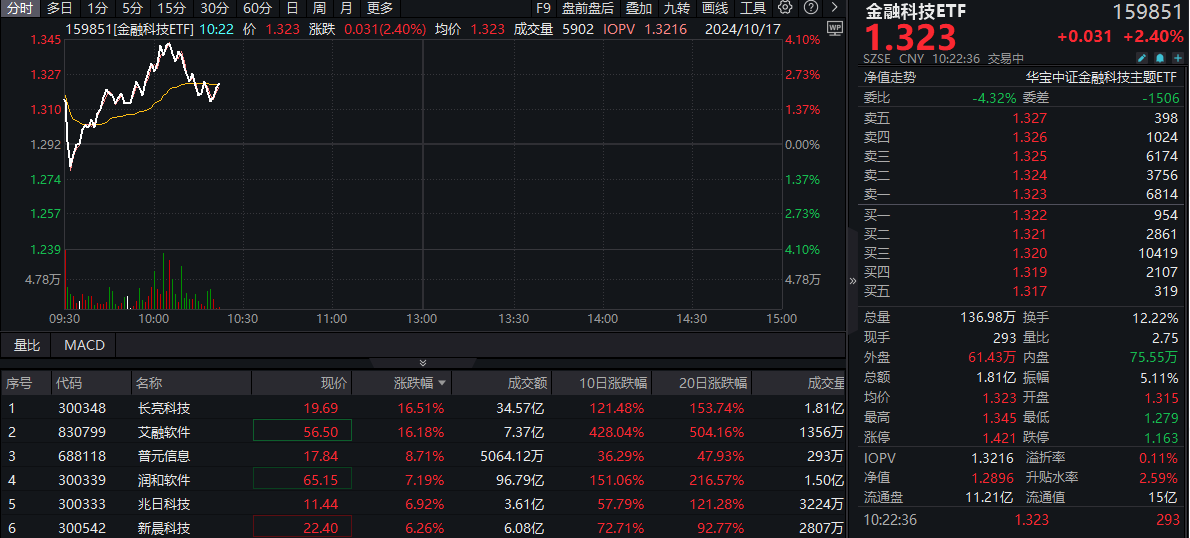This screenshot has width=1190, height=538.
Task: Click the 净值走势 link
Action: 889,77
